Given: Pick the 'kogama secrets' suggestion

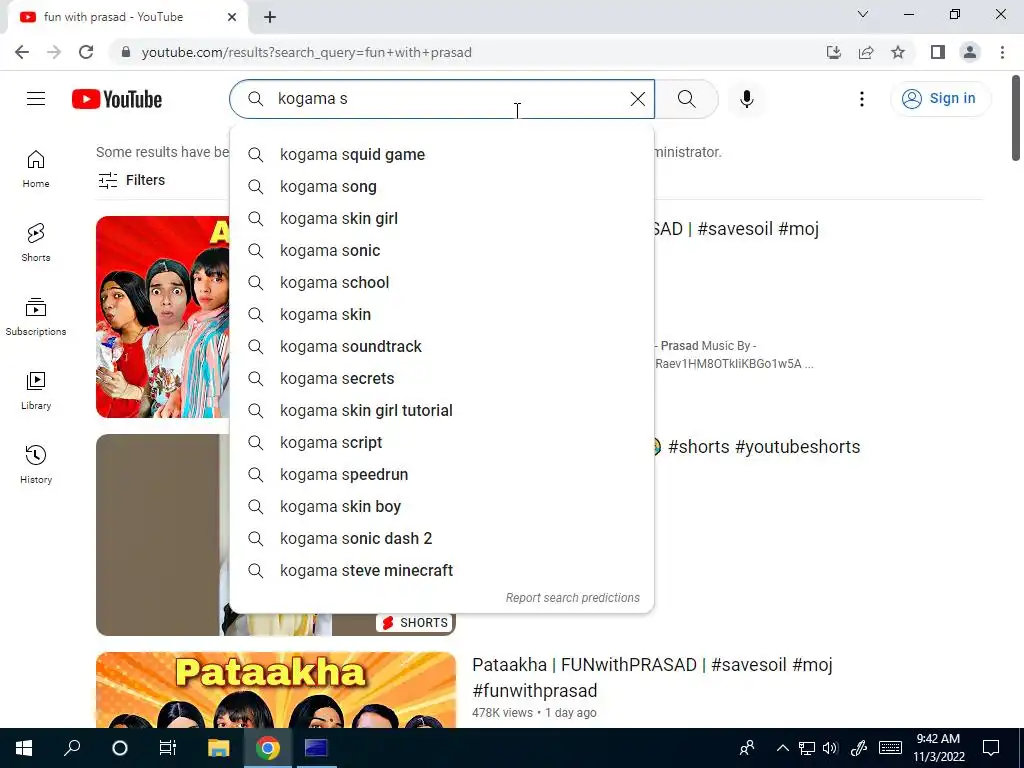Looking at the screenshot, I should (x=441, y=379).
